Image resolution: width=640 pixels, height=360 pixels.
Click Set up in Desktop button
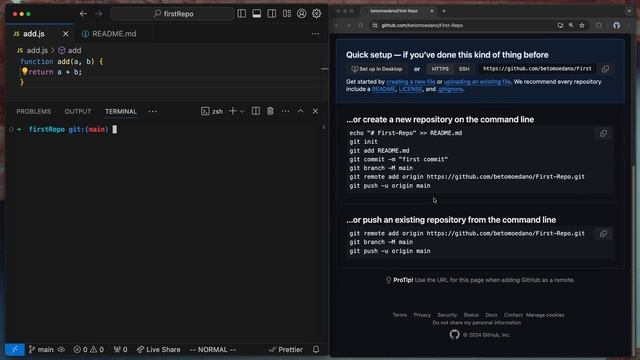377,69
